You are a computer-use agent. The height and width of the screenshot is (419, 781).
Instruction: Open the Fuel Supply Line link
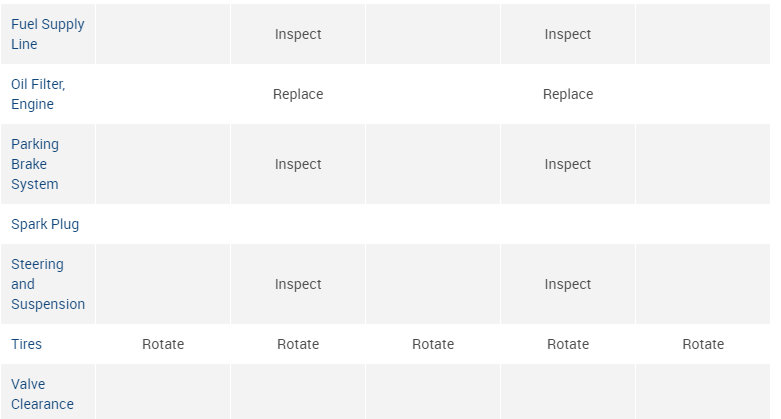click(47, 34)
